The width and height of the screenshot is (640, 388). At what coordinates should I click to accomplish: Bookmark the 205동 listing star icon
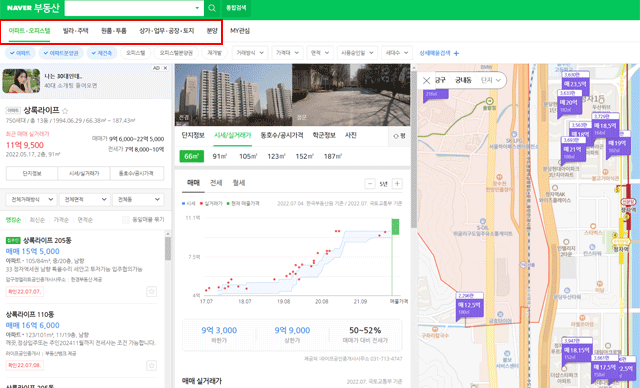point(151,291)
